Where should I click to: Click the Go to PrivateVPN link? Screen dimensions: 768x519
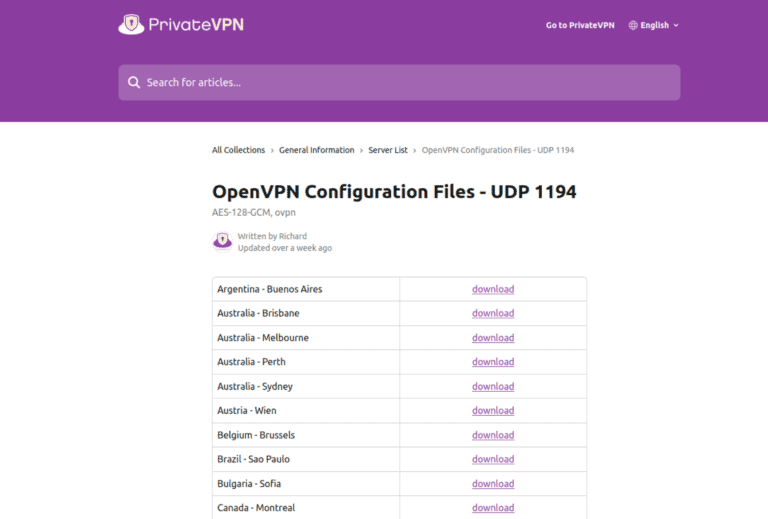pos(580,25)
